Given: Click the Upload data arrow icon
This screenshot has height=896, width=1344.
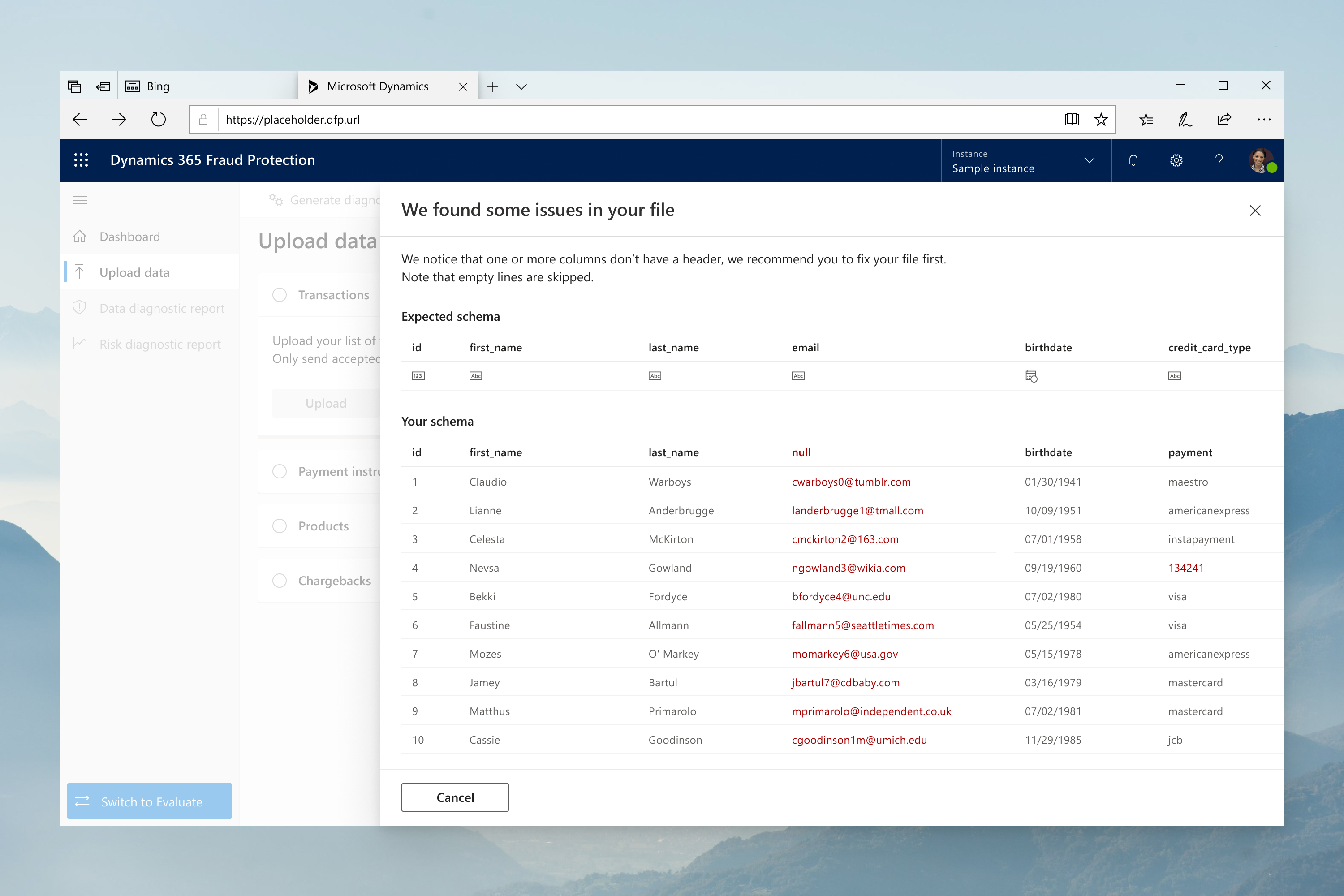Looking at the screenshot, I should (80, 272).
